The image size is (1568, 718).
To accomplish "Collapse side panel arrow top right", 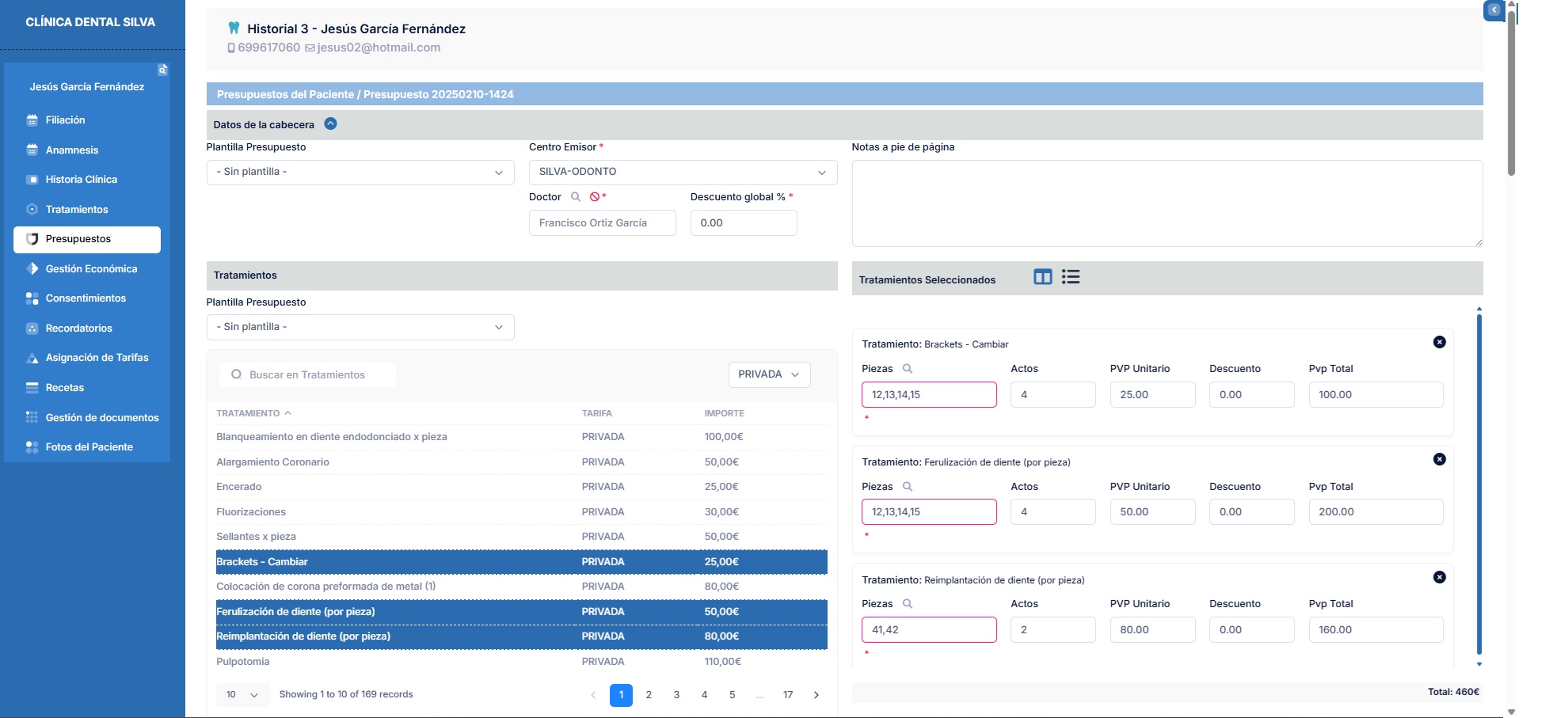I will click(x=1494, y=10).
